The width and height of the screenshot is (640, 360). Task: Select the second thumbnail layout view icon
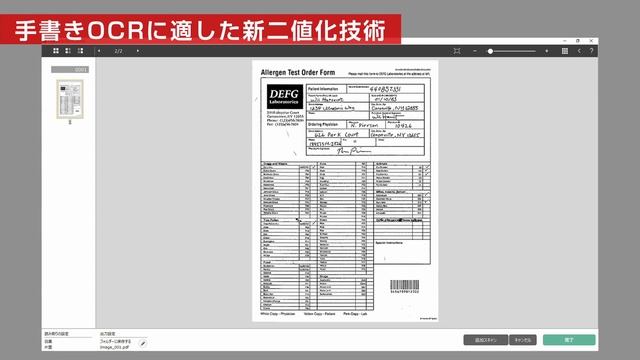pos(68,51)
